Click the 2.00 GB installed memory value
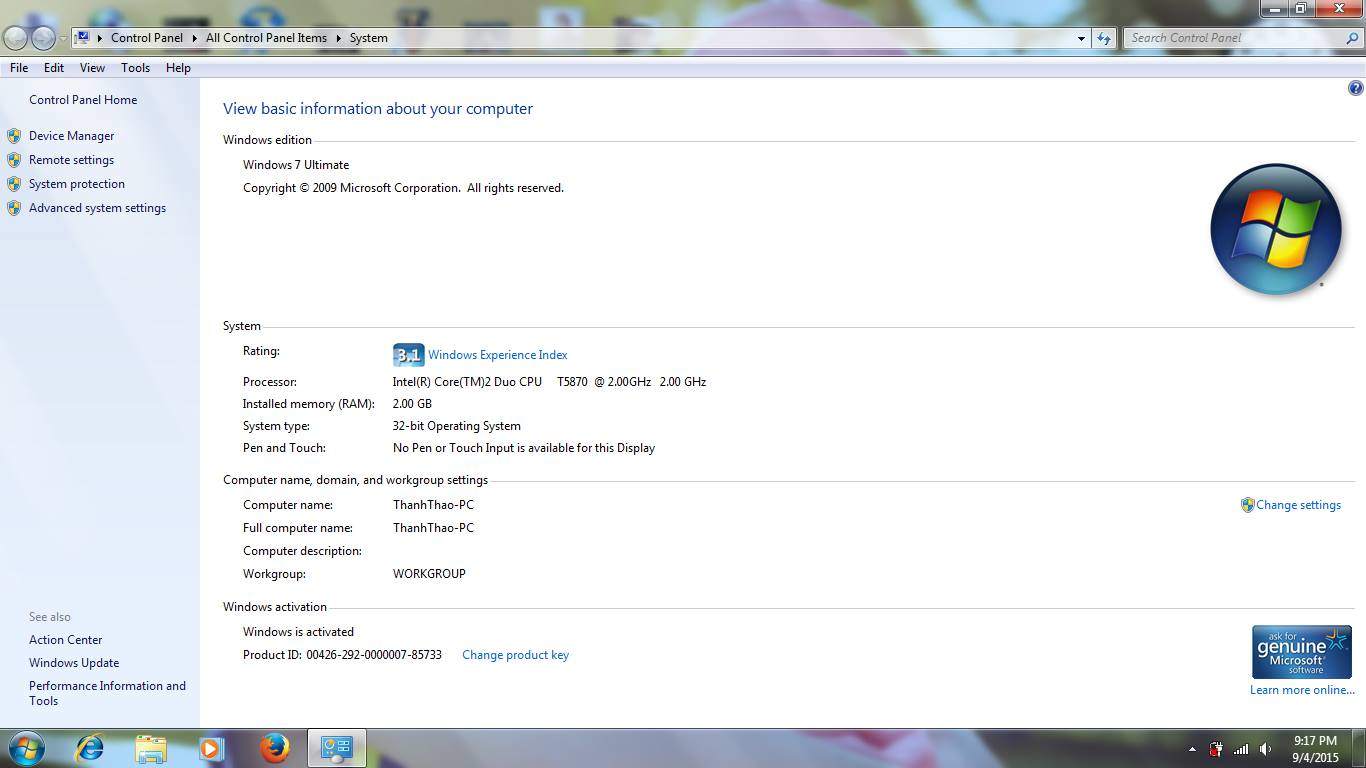The height and width of the screenshot is (768, 1366). pyautogui.click(x=412, y=404)
